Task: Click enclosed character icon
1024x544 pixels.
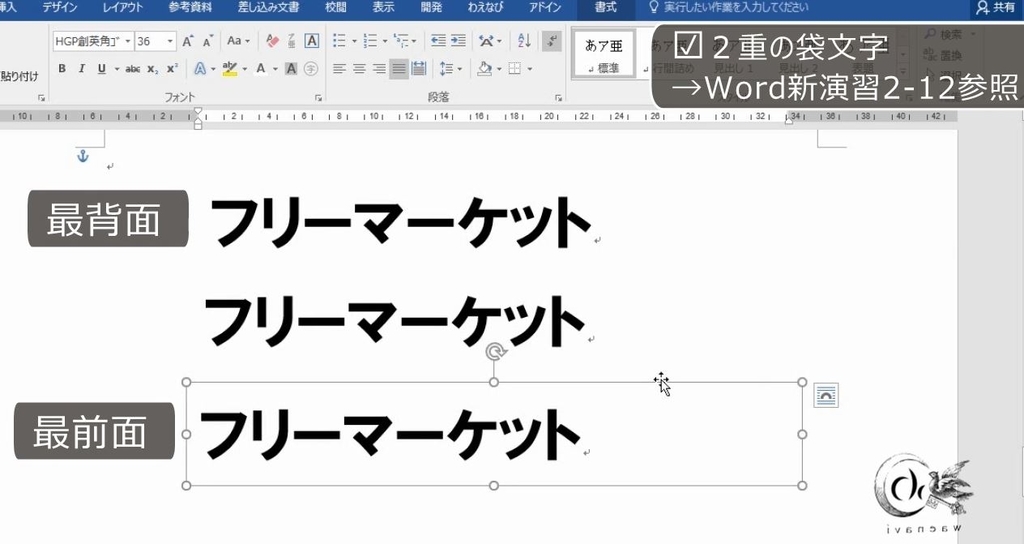Action: point(311,69)
